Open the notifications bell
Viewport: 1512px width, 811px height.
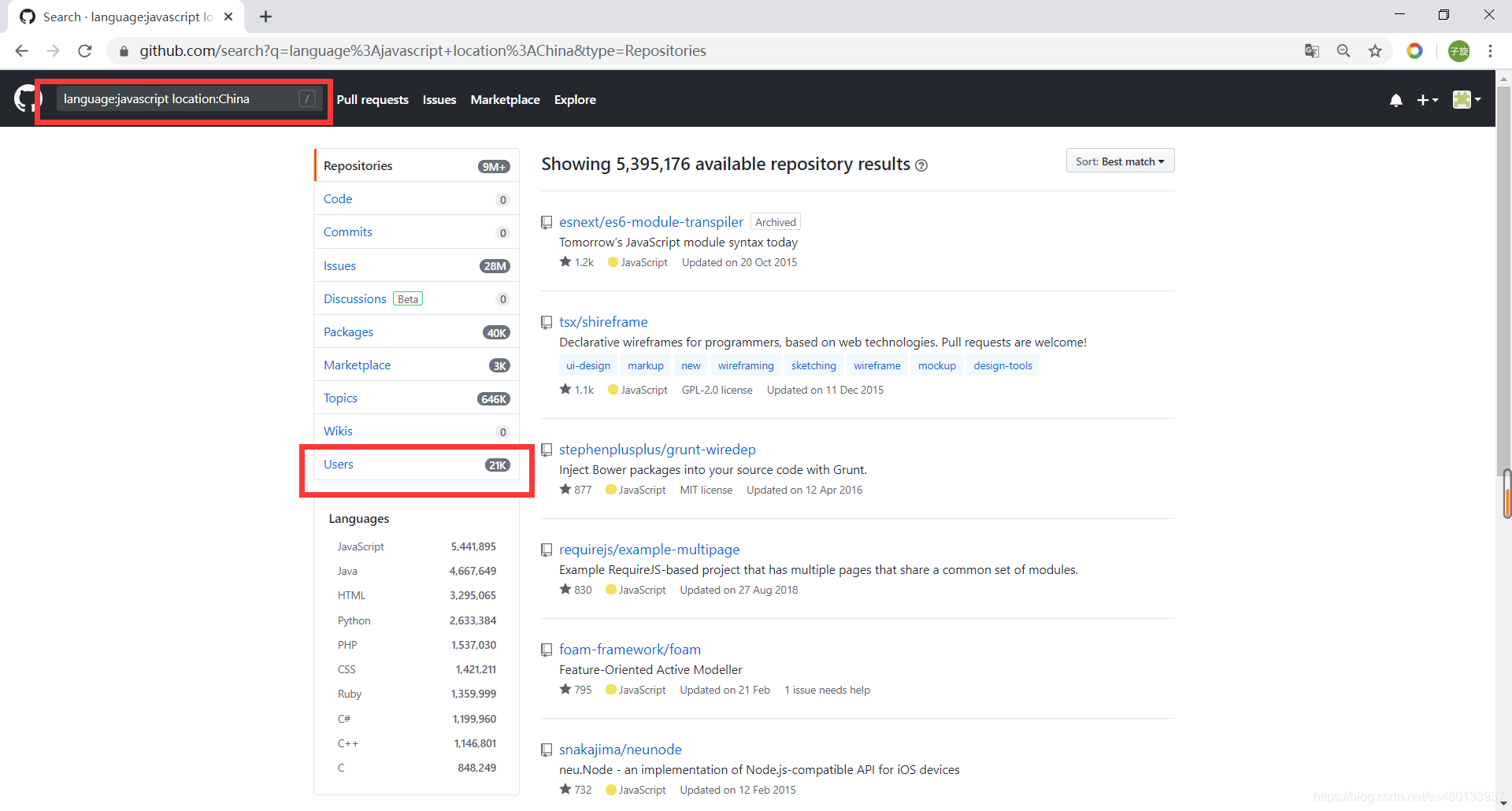tap(1395, 100)
